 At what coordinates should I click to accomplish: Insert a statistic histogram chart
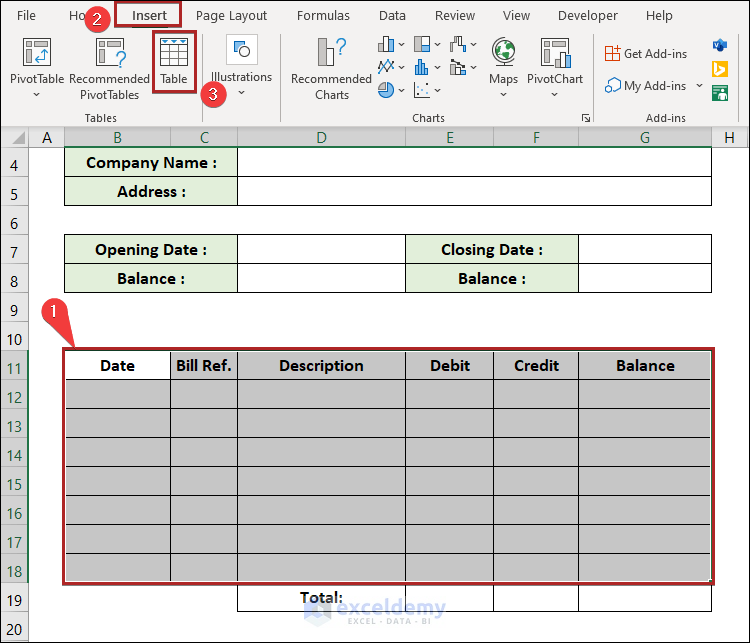tap(422, 67)
